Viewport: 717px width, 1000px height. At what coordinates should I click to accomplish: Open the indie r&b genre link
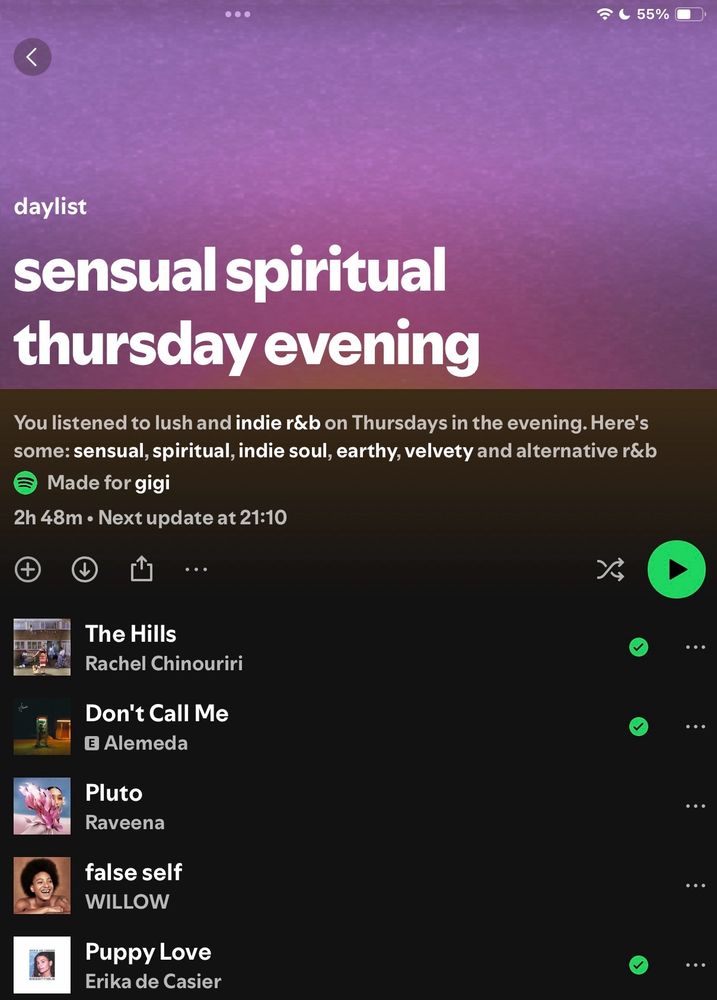(x=277, y=423)
